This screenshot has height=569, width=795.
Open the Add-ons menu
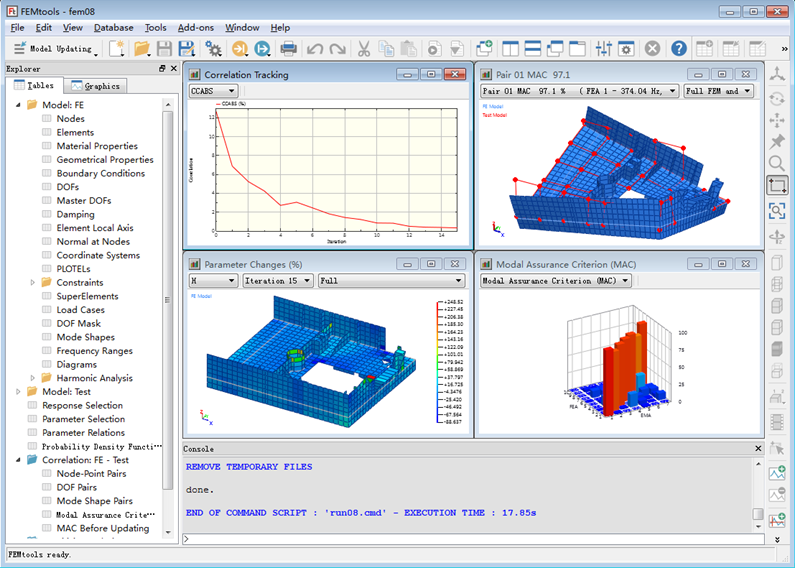196,28
